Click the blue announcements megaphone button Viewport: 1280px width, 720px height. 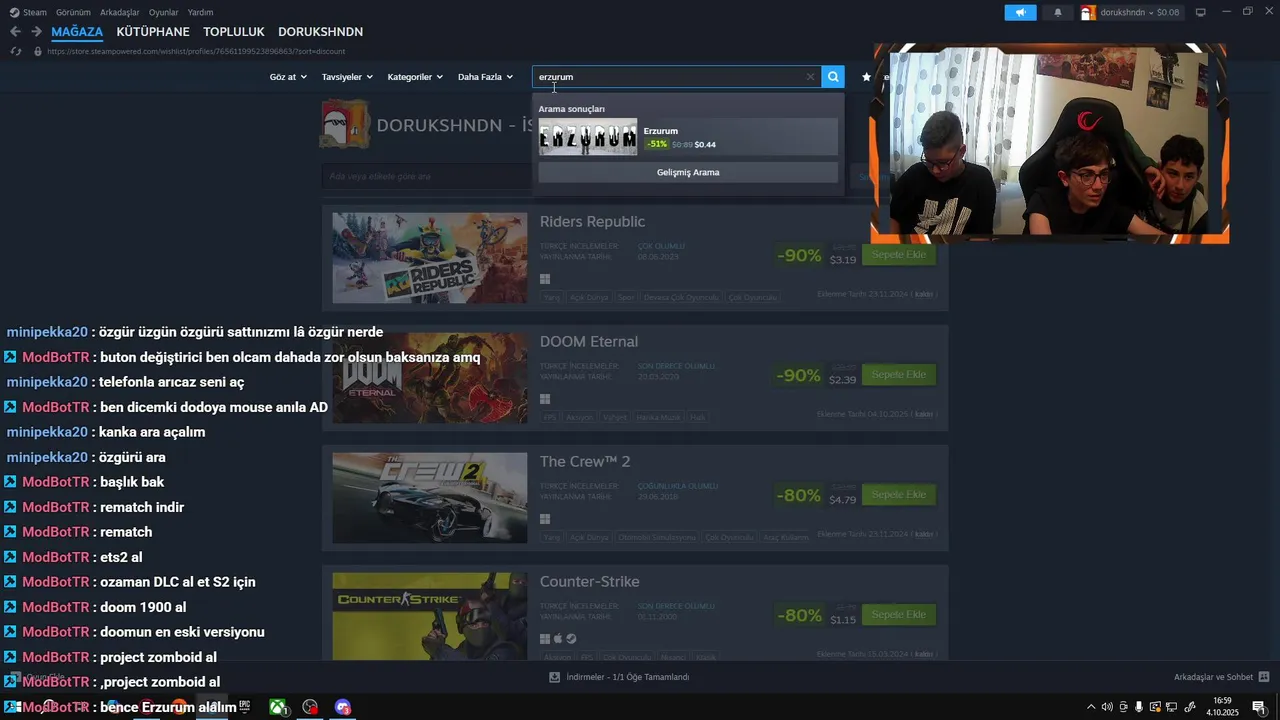click(x=1020, y=12)
